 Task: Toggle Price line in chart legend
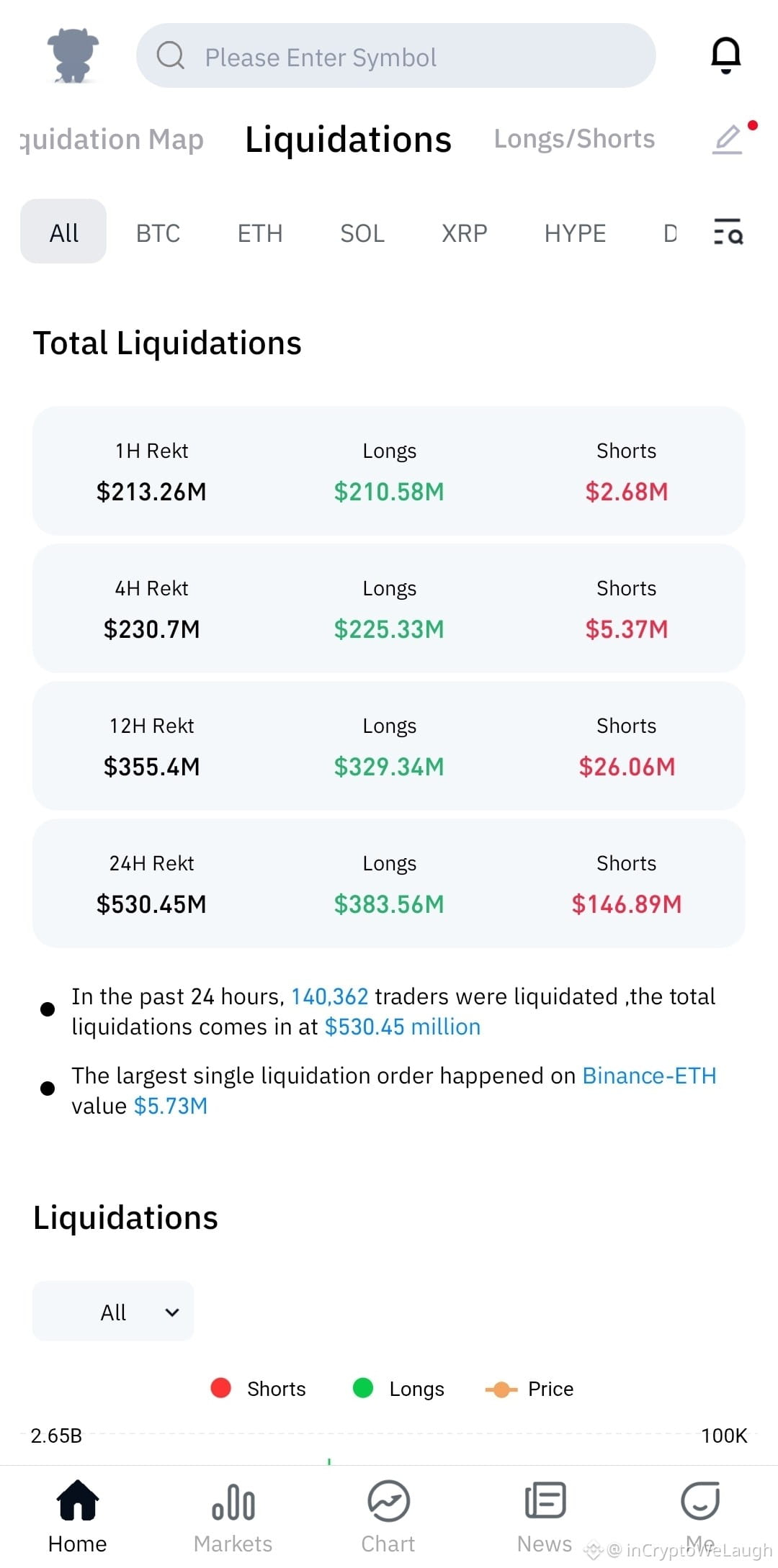[x=529, y=1389]
